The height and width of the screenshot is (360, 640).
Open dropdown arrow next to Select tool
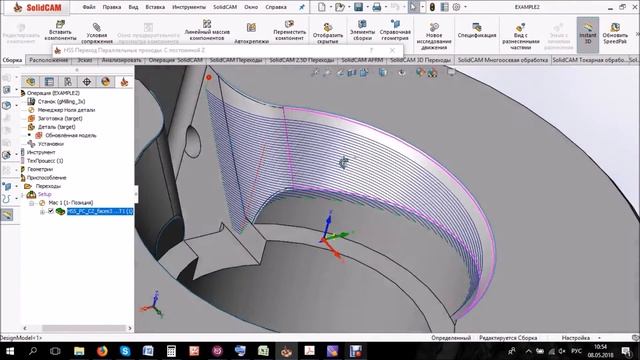(x=422, y=7)
